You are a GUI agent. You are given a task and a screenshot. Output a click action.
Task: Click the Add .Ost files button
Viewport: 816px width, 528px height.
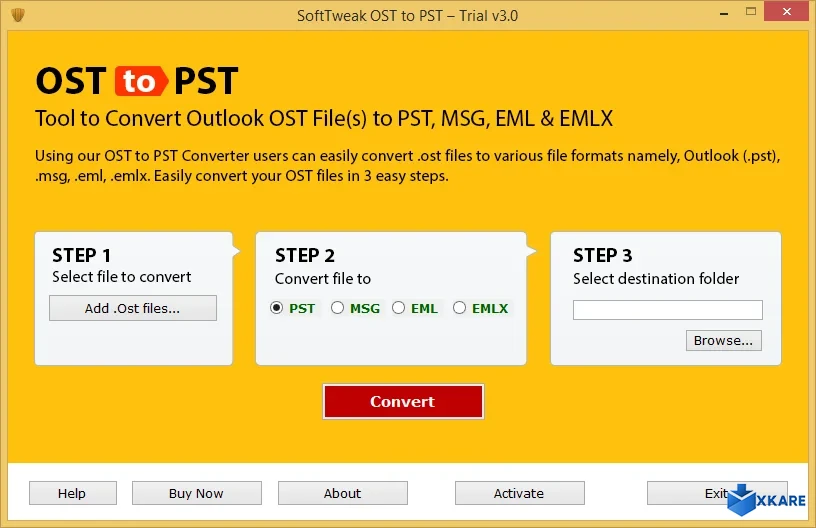pyautogui.click(x=133, y=308)
